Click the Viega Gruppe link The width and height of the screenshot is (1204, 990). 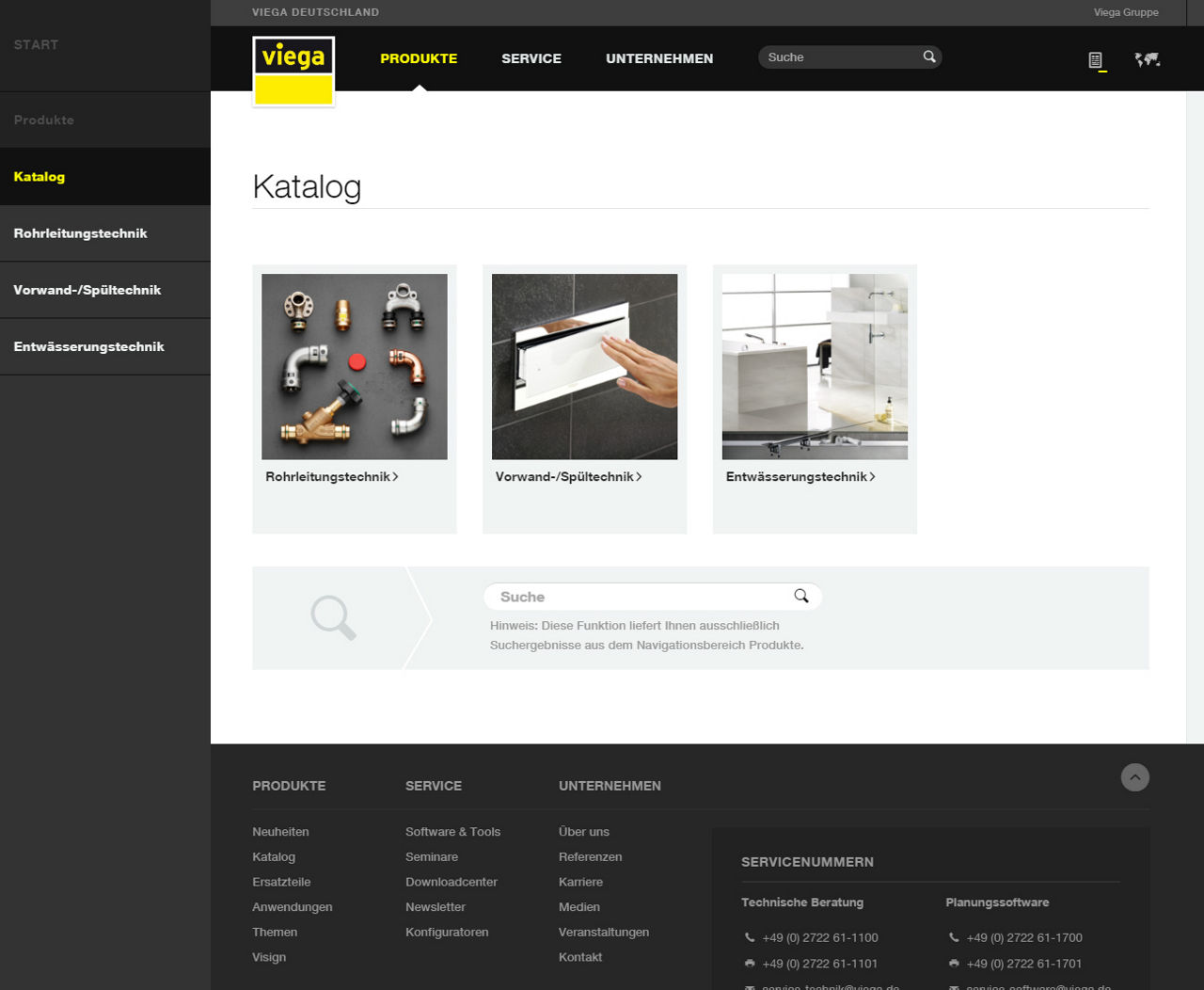pos(1126,12)
